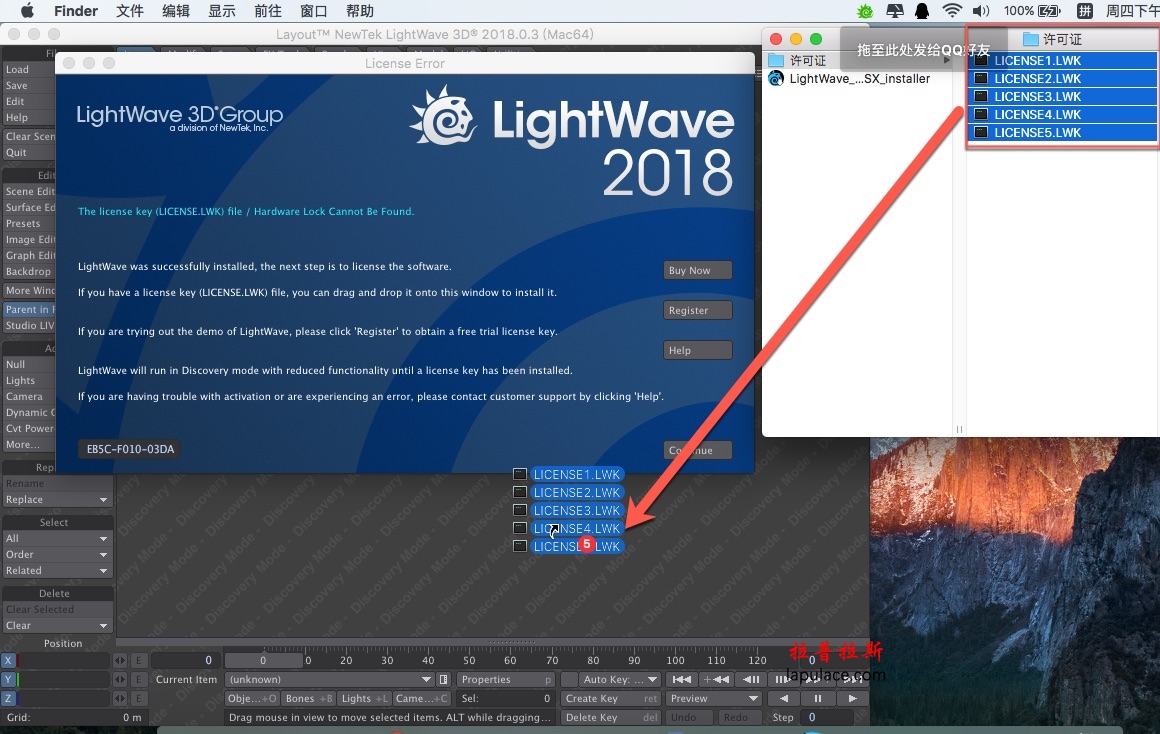Open the Order dropdown
The image size is (1160, 734).
[56, 554]
